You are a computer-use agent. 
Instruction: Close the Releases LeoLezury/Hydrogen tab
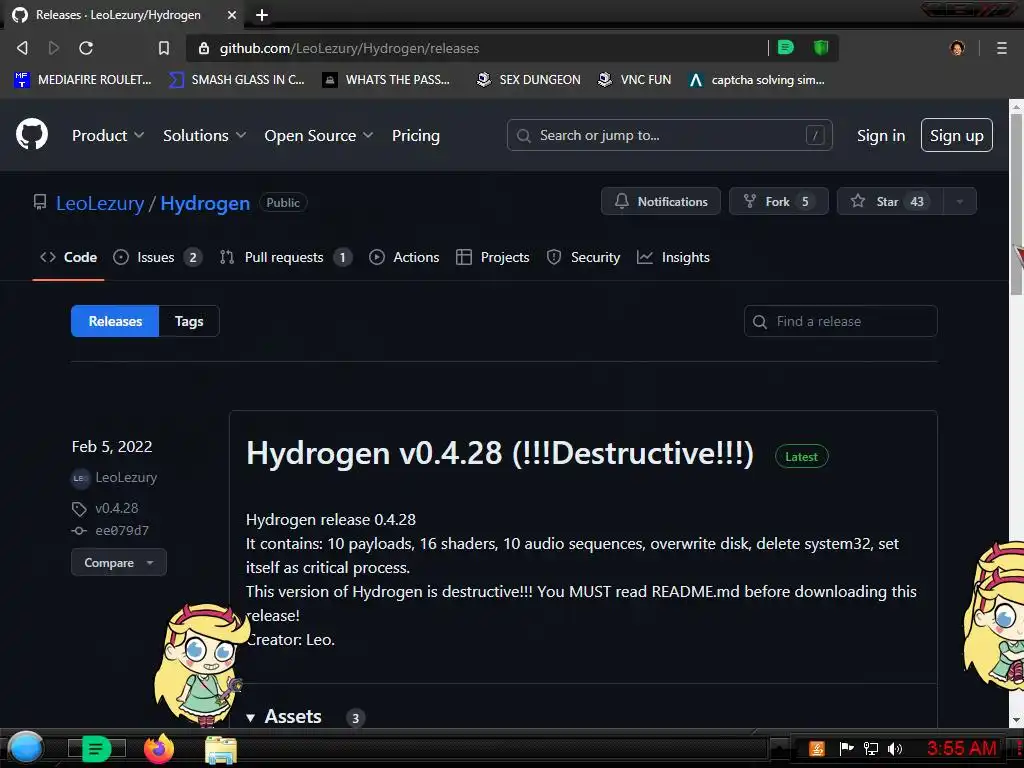(x=231, y=15)
